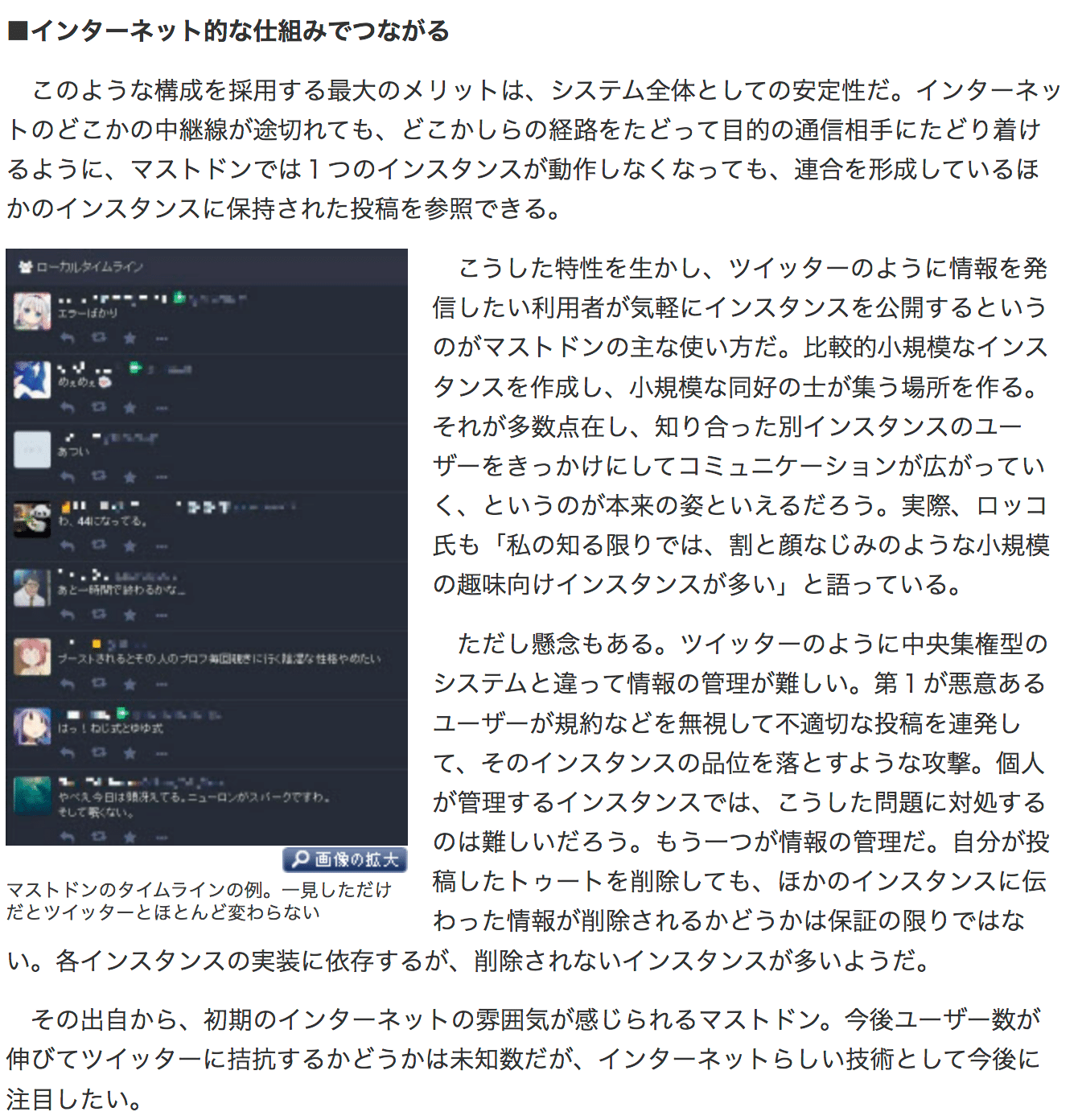This screenshot has width=1078, height=1120.
Task: Favorite the めぇめぇ post with star
Action: (130, 408)
